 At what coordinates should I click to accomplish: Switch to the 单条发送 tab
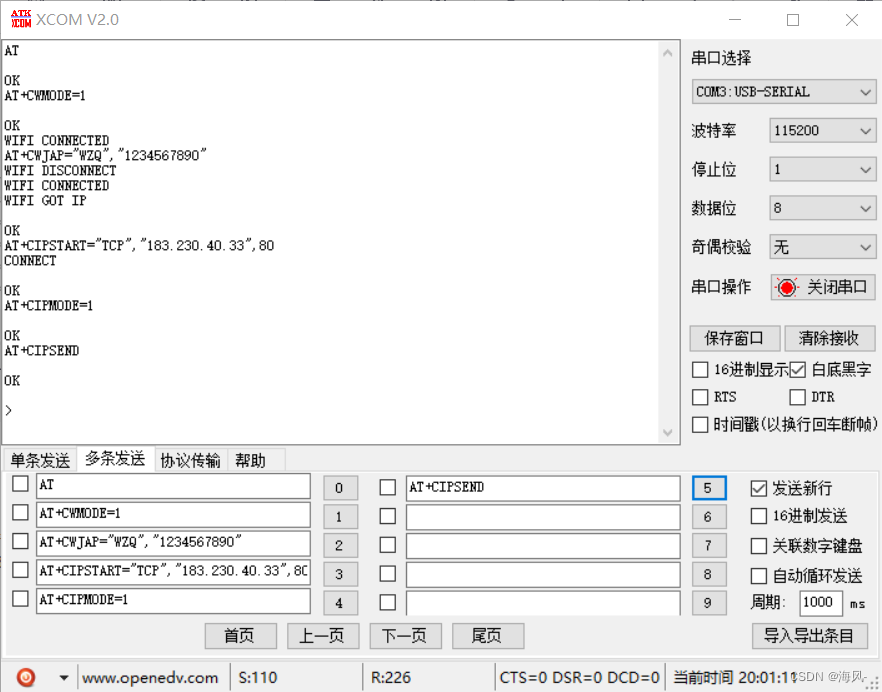coord(39,460)
